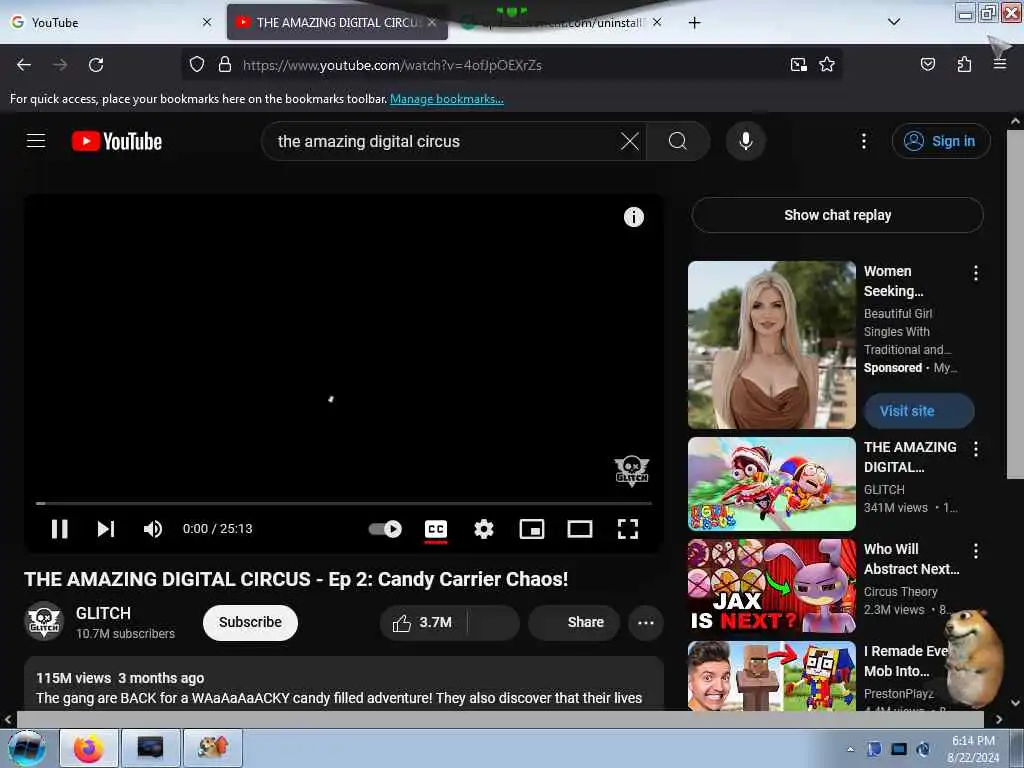
Task: Open GLITCH channel name link
Action: [x=103, y=613]
